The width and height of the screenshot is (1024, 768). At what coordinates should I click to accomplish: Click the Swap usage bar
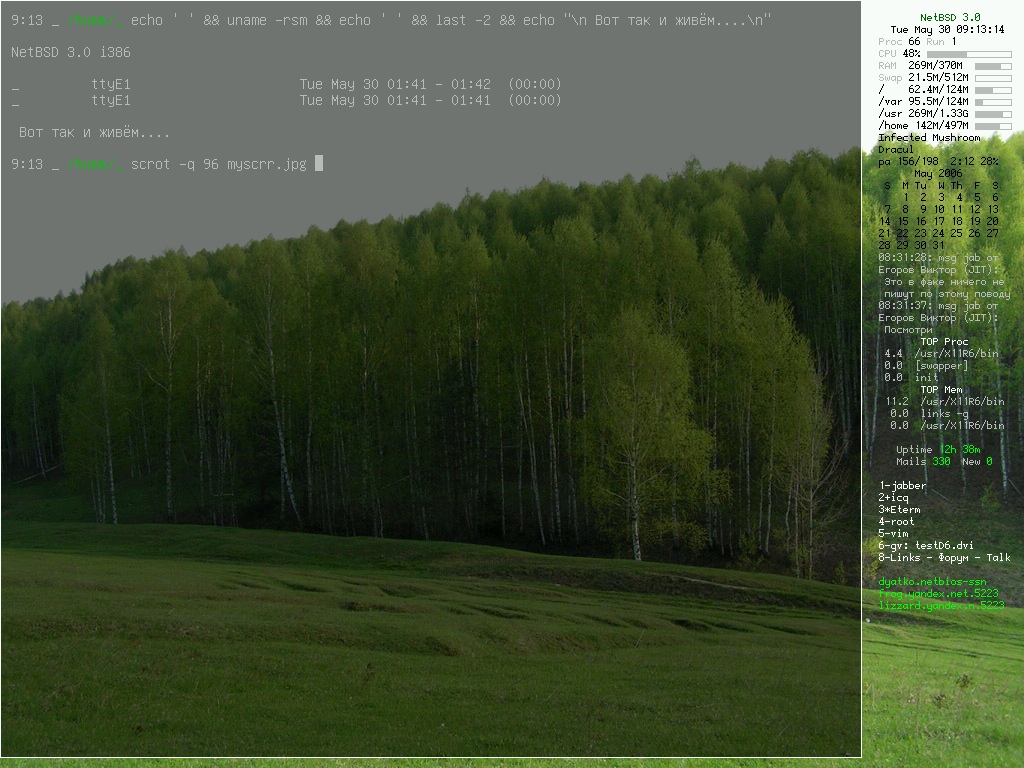(993, 78)
